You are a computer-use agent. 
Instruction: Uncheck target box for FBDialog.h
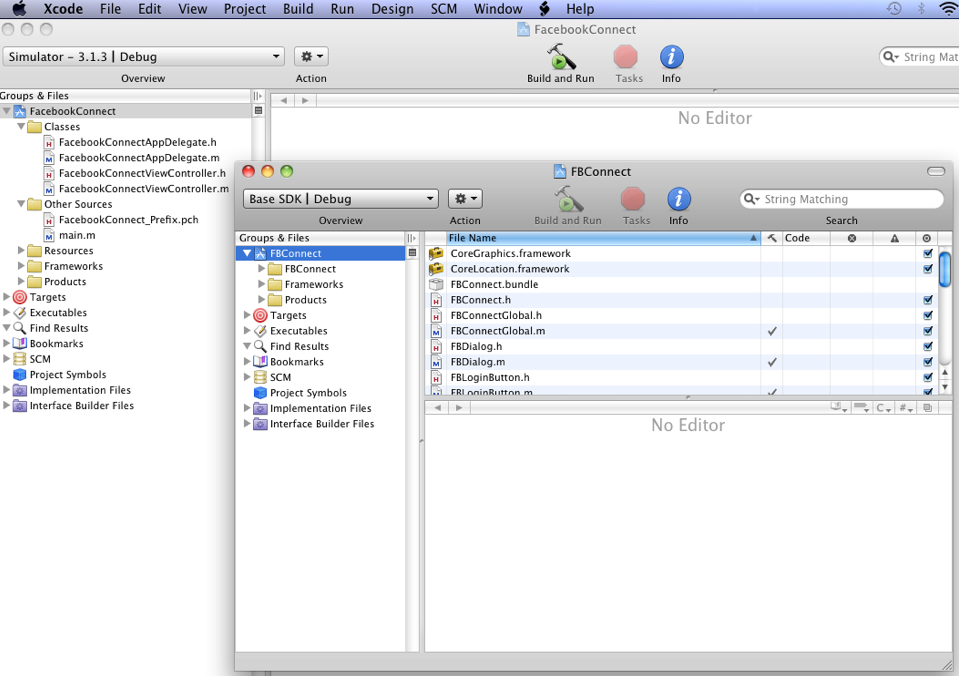928,346
